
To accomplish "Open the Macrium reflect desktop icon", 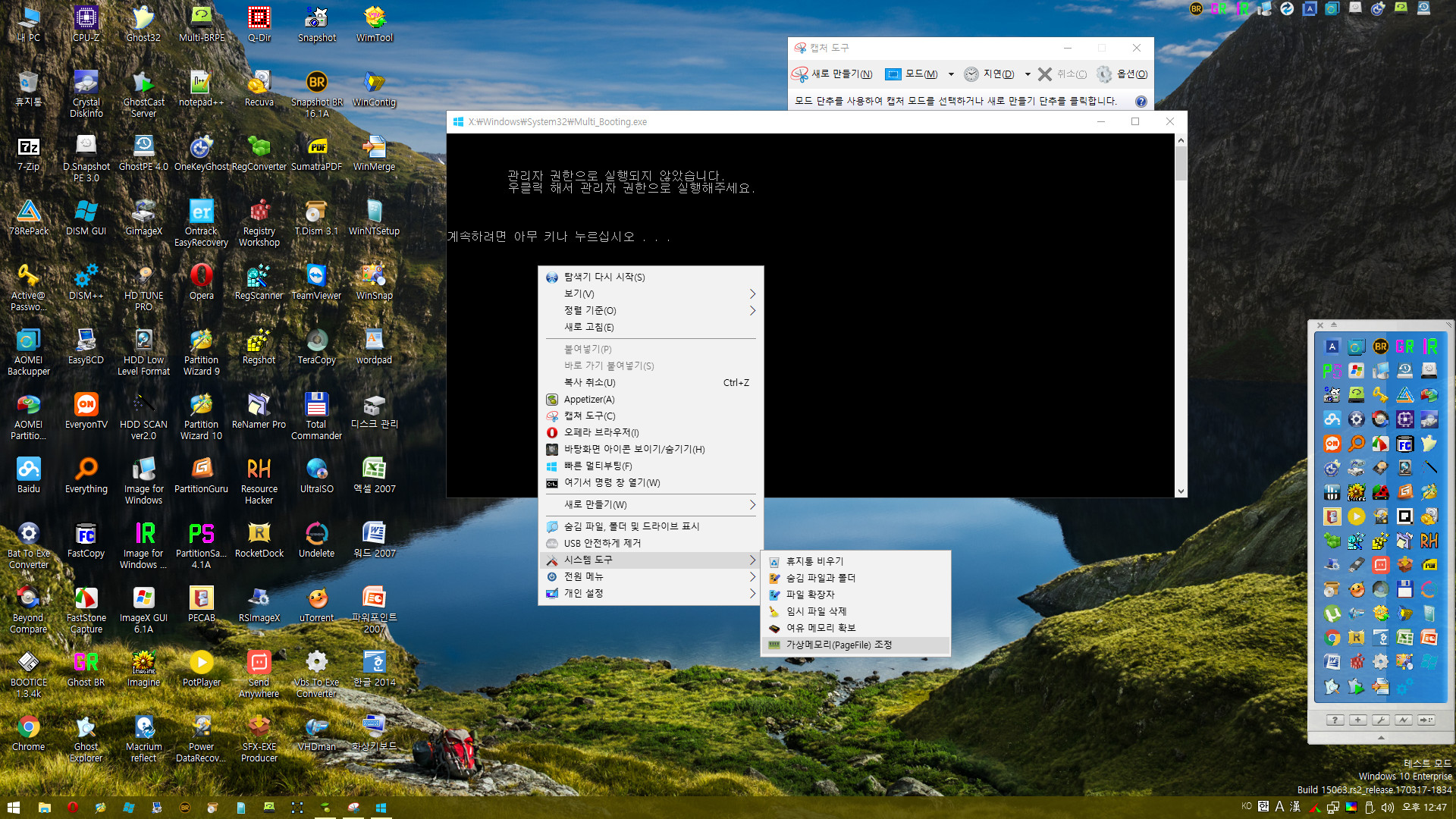I will [143, 739].
